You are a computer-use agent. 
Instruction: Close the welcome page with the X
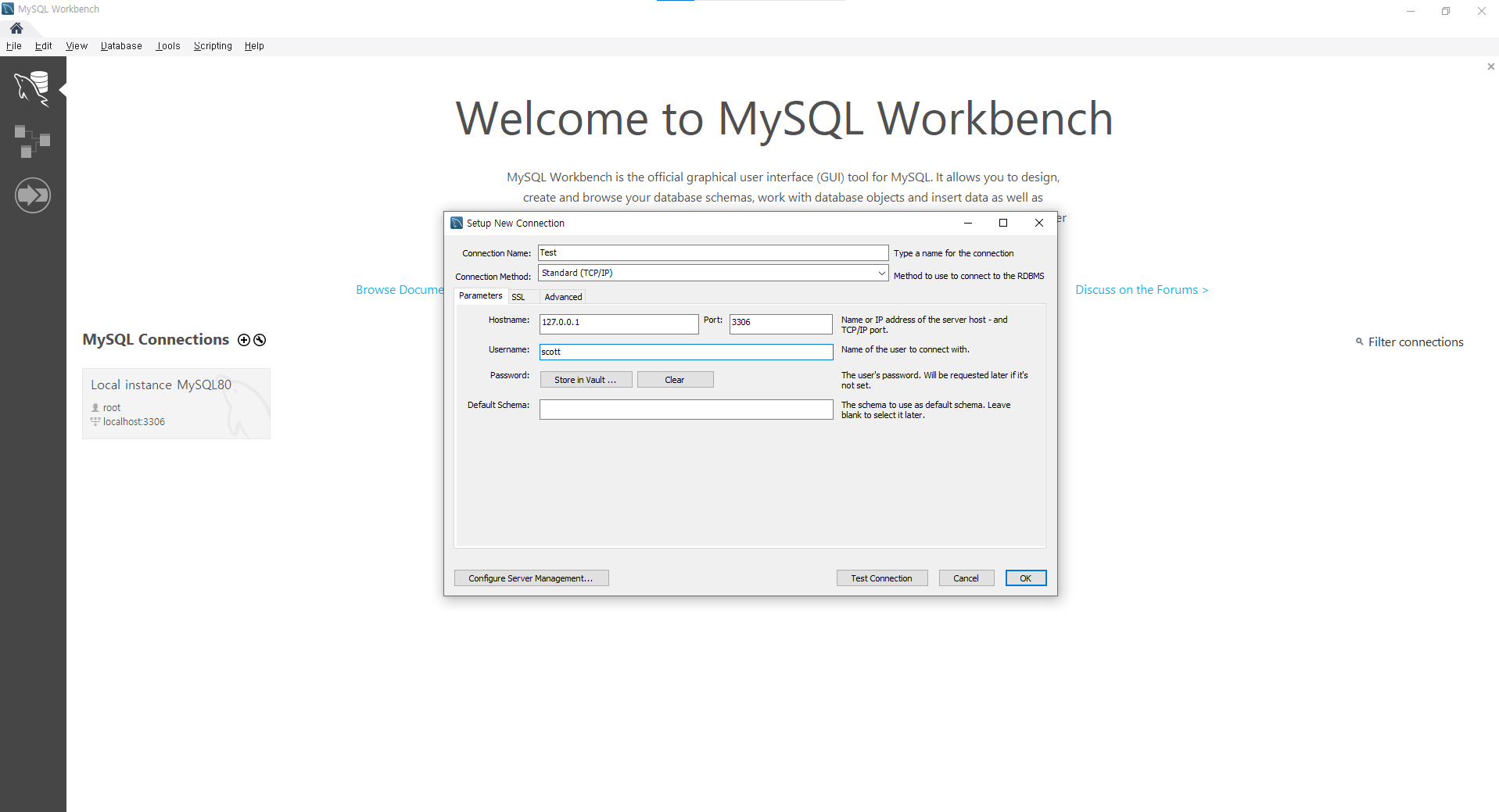[x=1490, y=66]
